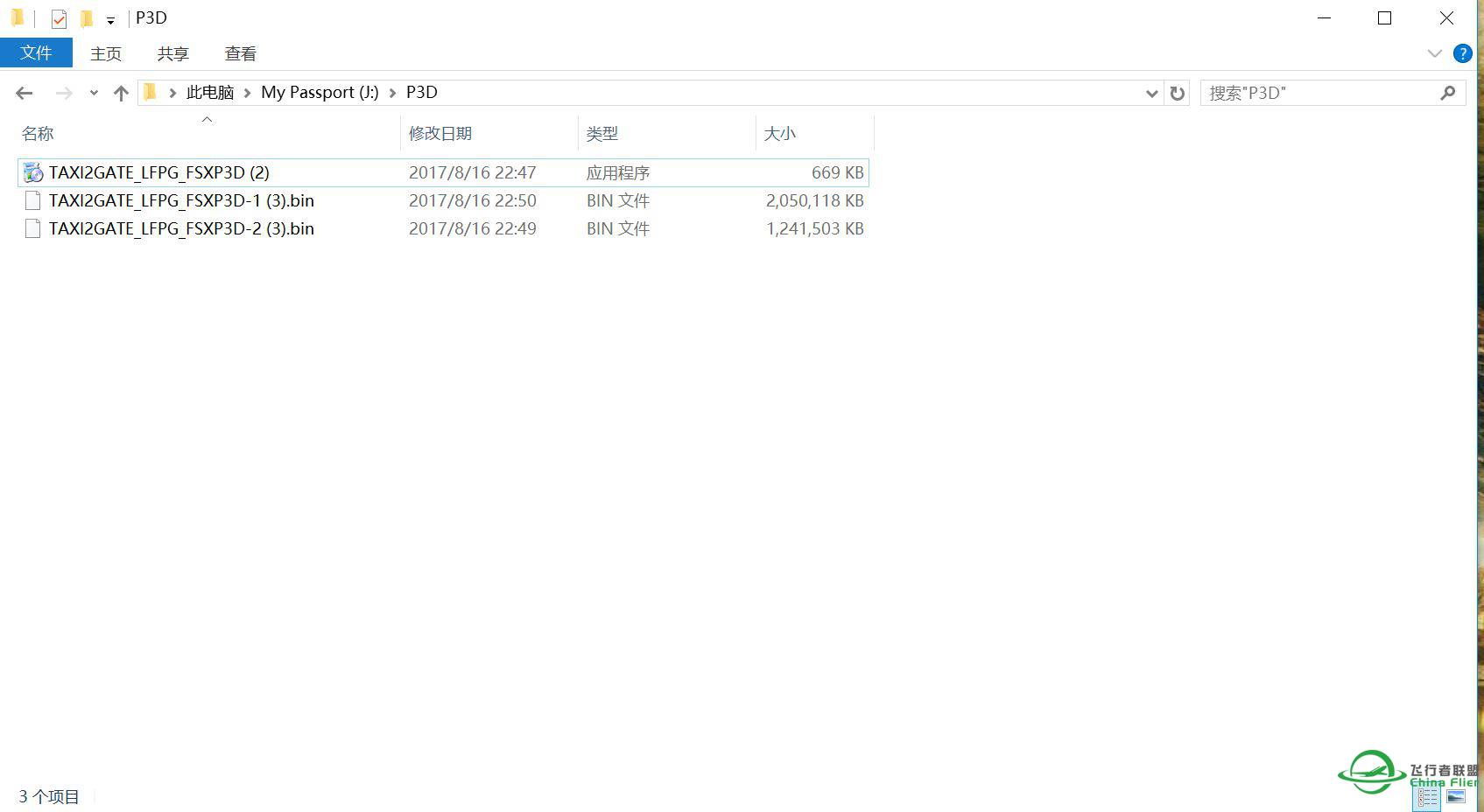Click the Back navigation arrow
The image size is (1484, 812).
pos(24,92)
